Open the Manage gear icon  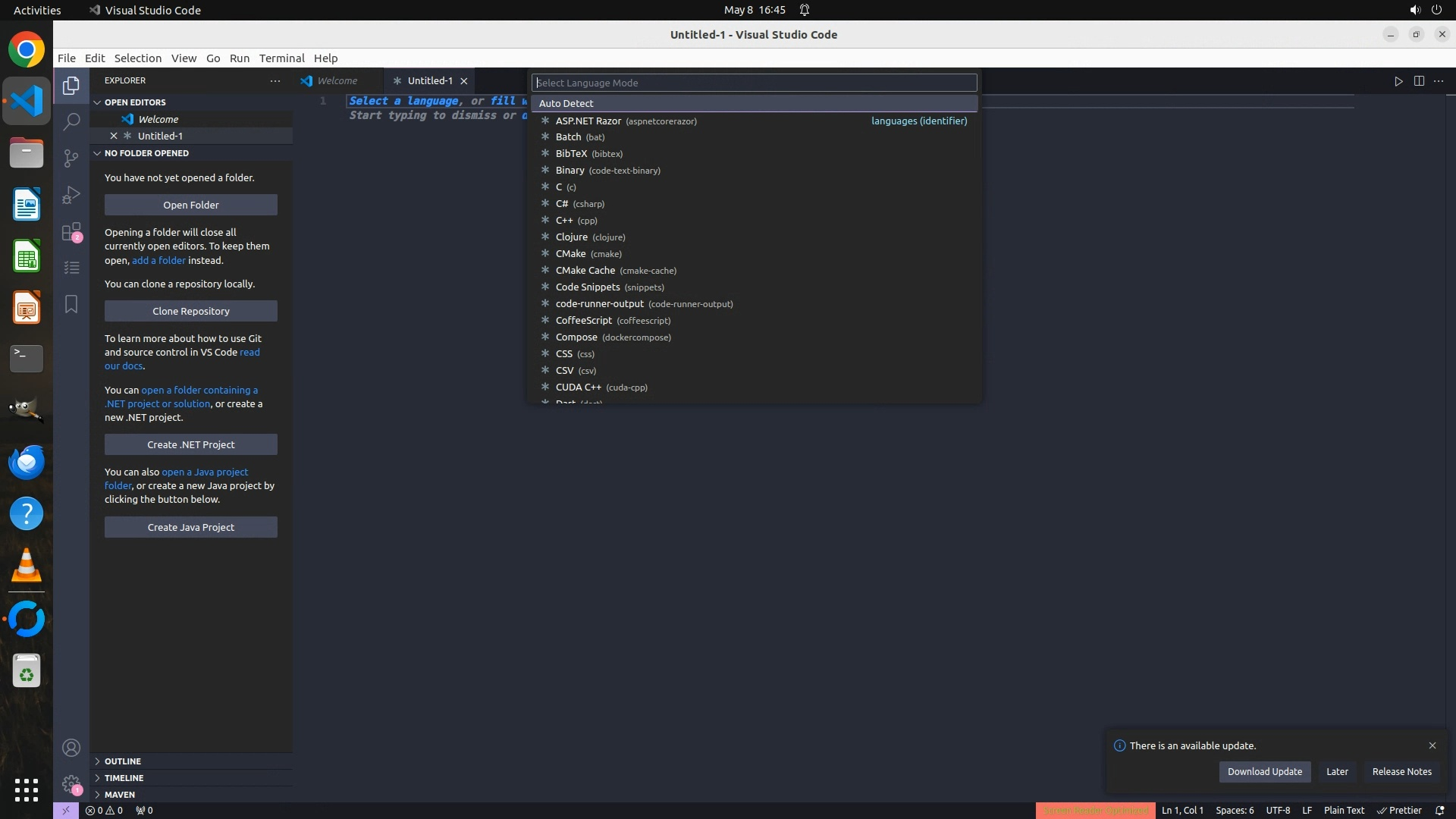pos(71,784)
